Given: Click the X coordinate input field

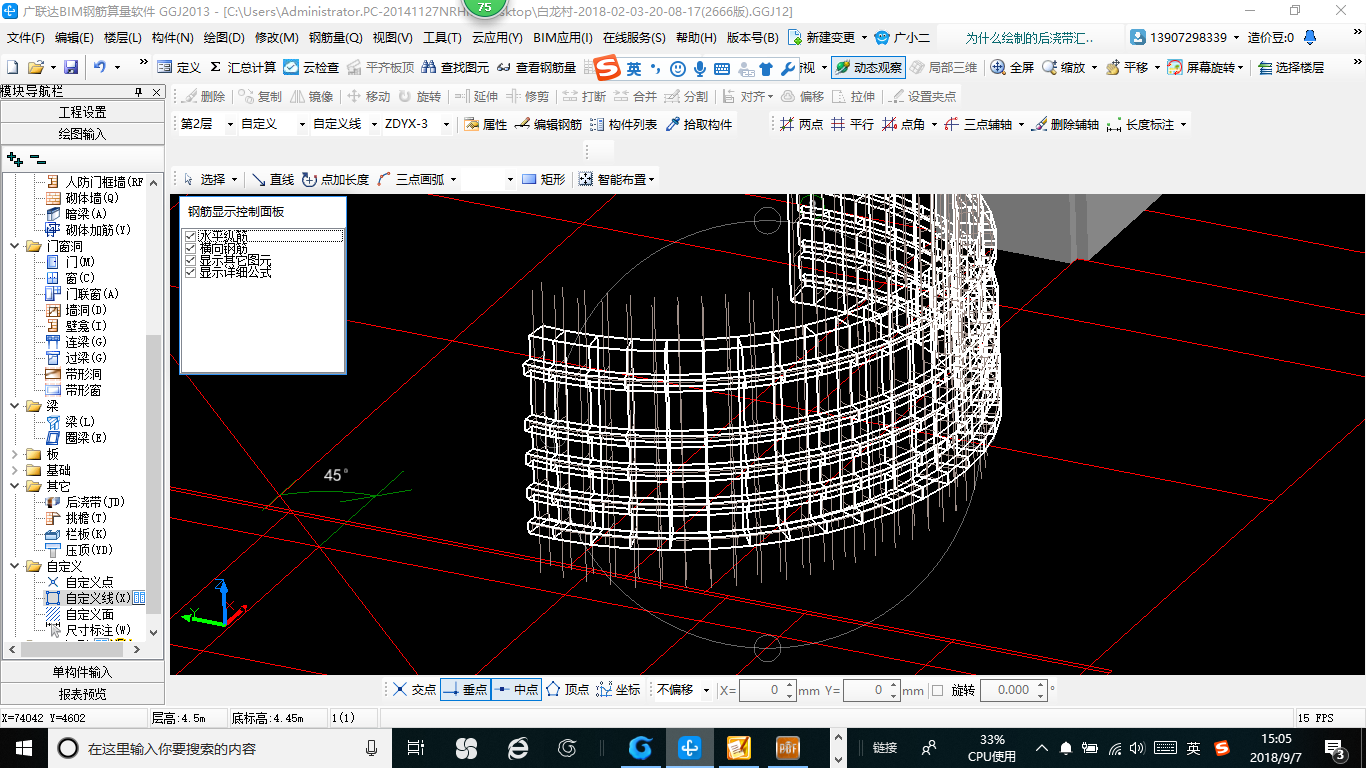Looking at the screenshot, I should click(x=768, y=690).
